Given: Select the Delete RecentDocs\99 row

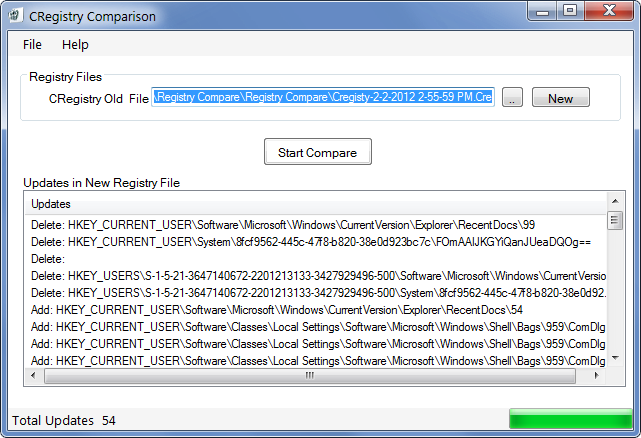Looking at the screenshot, I should click(283, 225).
